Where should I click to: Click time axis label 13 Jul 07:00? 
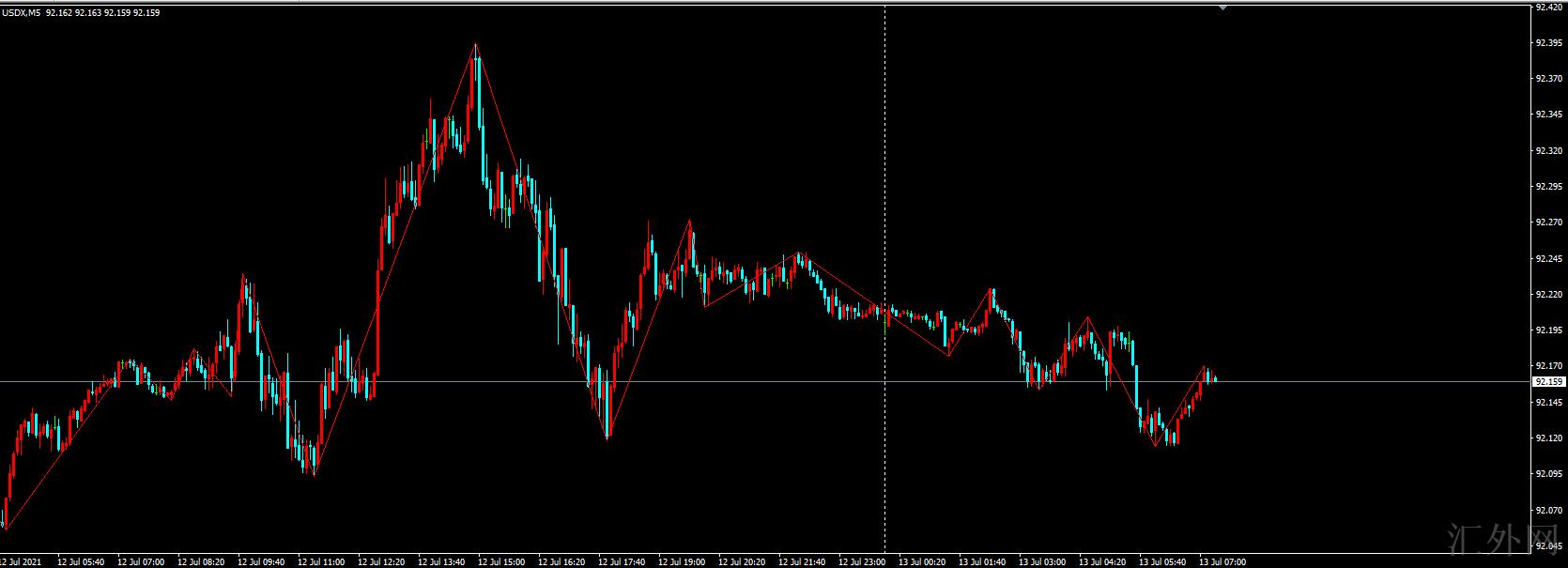click(1222, 561)
